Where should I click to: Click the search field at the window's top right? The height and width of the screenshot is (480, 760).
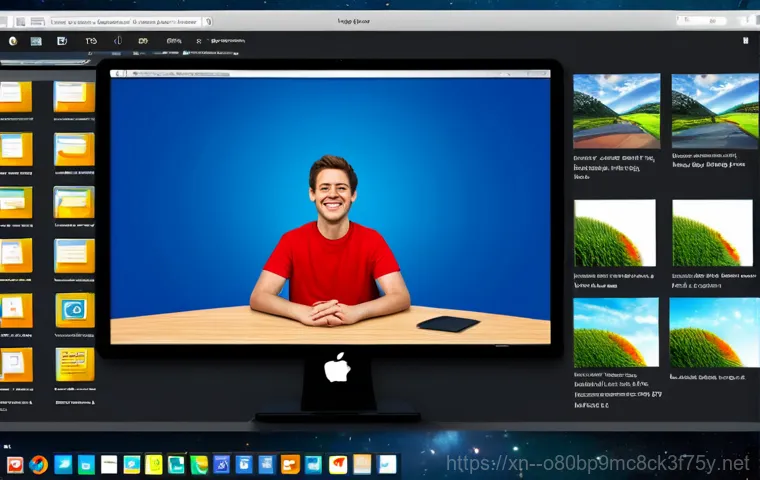click(701, 20)
